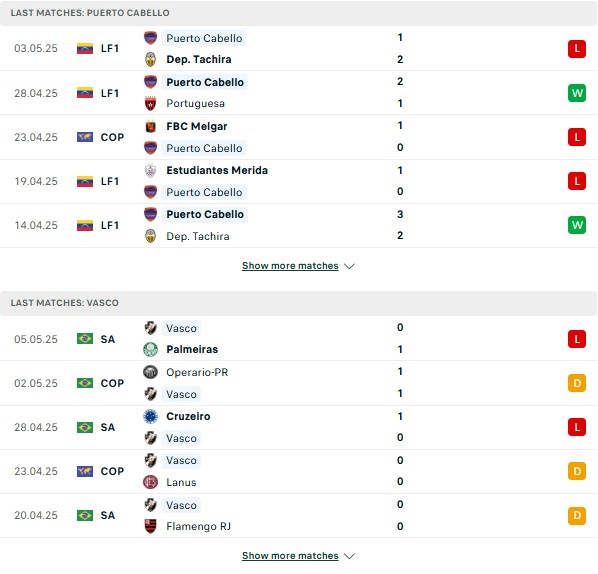Click the W badge for Portuguesa match

tap(577, 93)
